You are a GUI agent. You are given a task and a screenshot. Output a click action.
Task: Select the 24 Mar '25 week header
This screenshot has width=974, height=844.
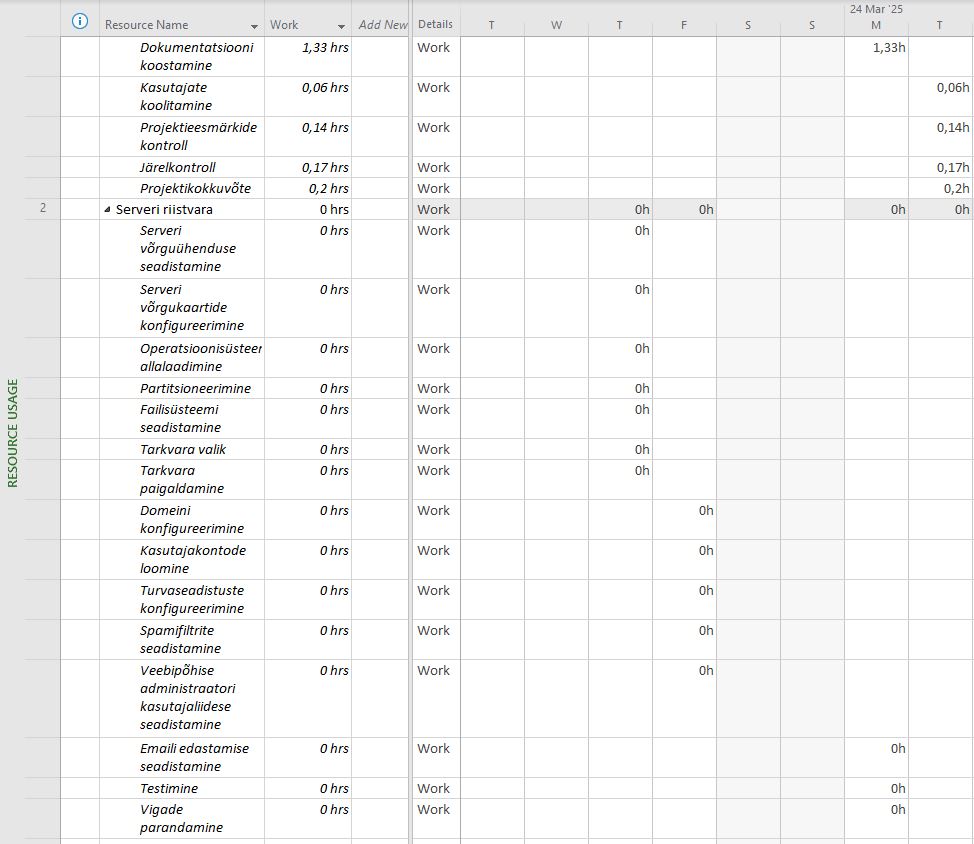[875, 8]
